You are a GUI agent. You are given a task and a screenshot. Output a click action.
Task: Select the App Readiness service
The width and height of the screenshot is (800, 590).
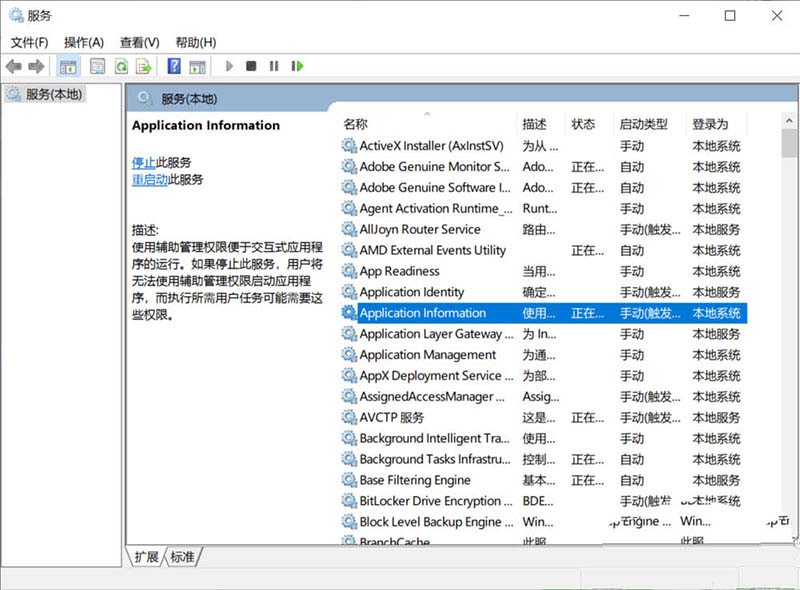click(x=544, y=272)
